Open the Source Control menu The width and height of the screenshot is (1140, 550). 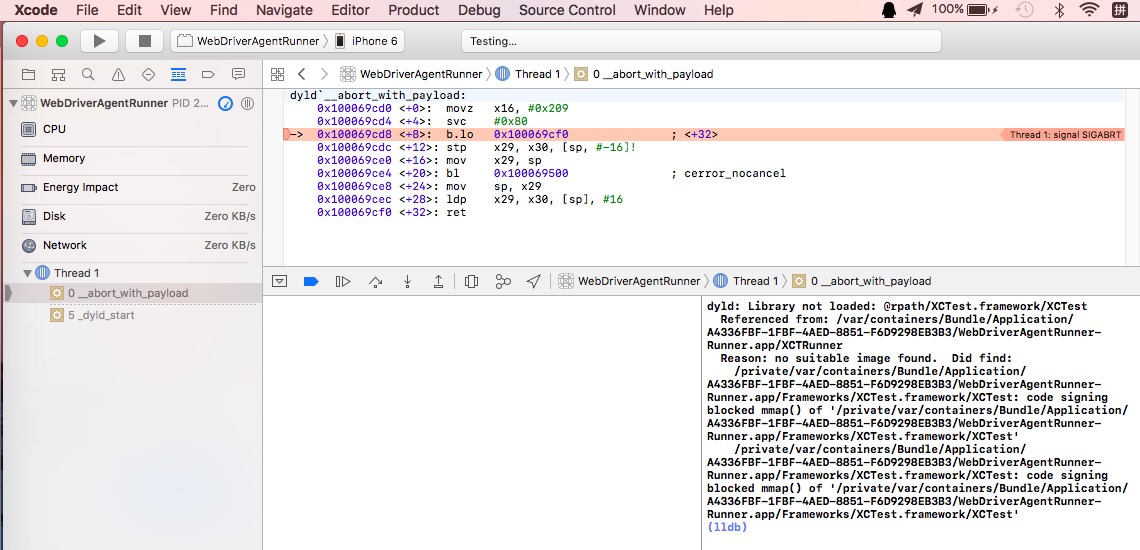pos(567,10)
